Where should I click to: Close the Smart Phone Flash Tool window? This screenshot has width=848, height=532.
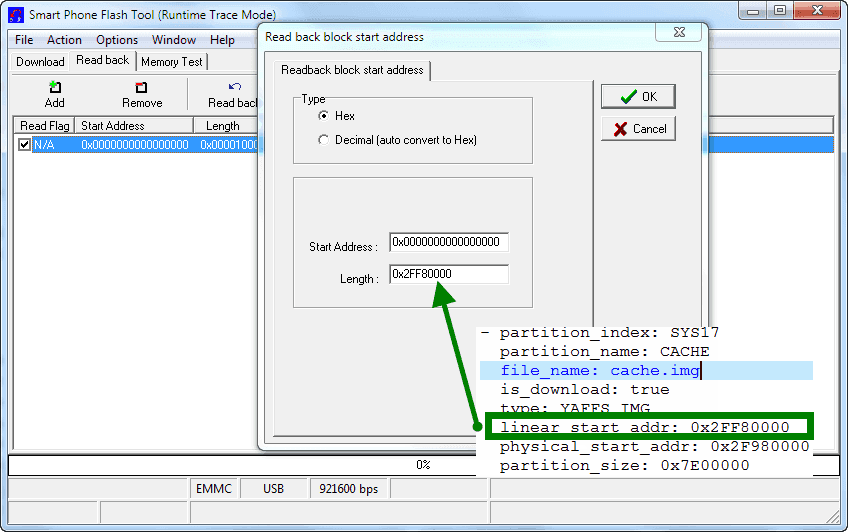click(x=817, y=11)
